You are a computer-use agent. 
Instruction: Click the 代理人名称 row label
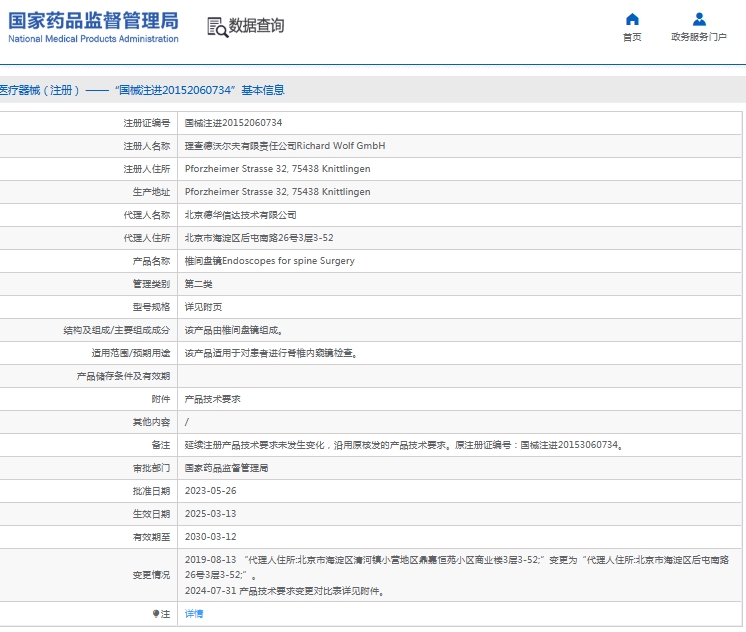[x=147, y=215]
